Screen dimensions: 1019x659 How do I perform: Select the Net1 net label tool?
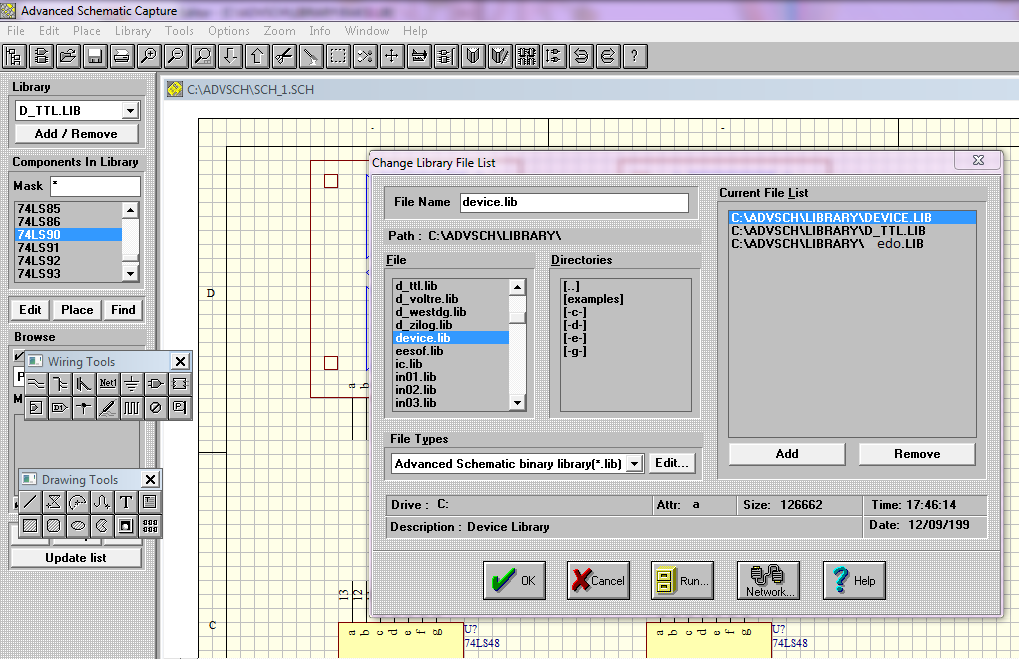[108, 383]
